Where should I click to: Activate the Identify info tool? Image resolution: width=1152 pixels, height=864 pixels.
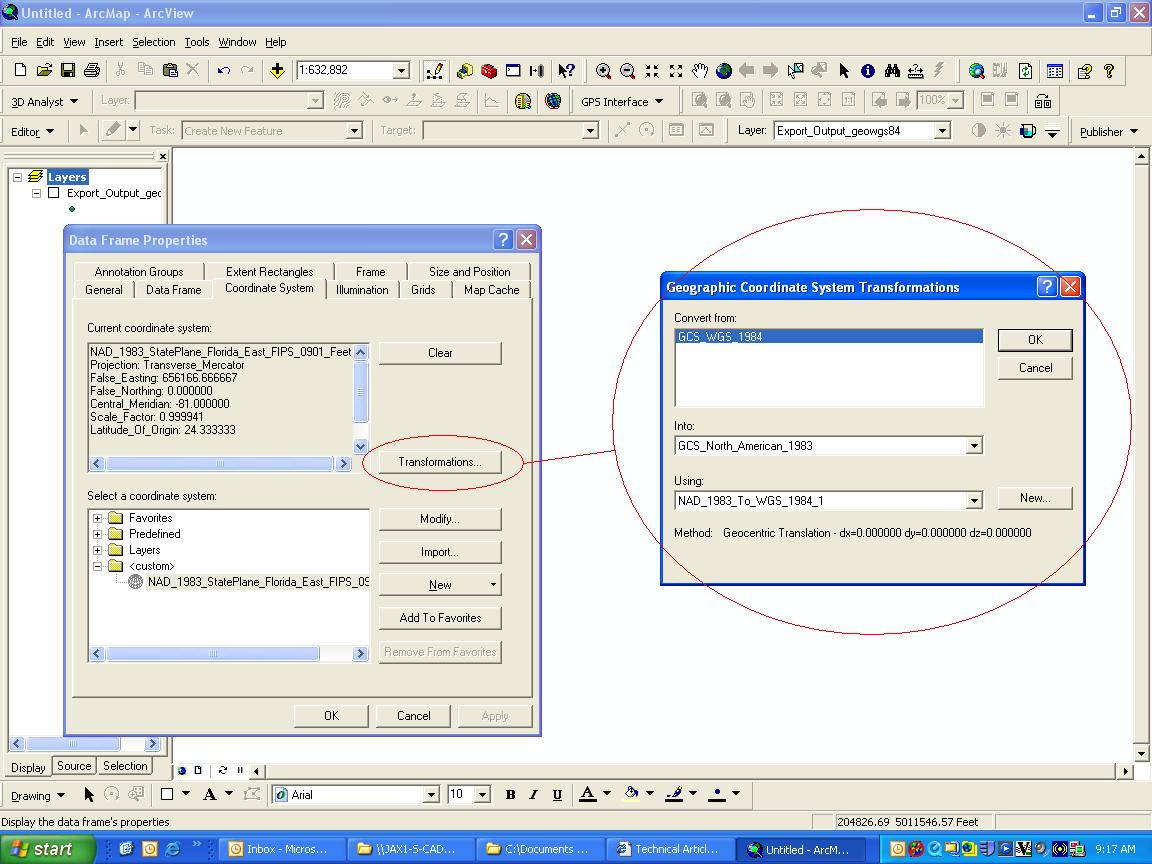pyautogui.click(x=868, y=71)
